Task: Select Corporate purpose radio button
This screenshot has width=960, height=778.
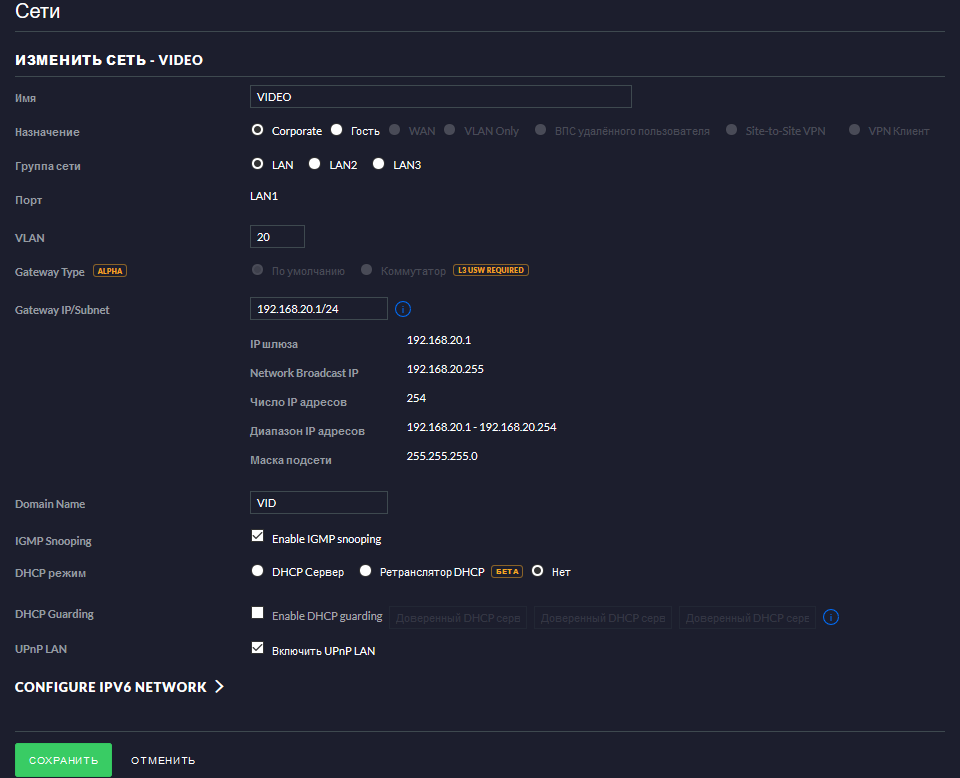Action: click(x=257, y=130)
